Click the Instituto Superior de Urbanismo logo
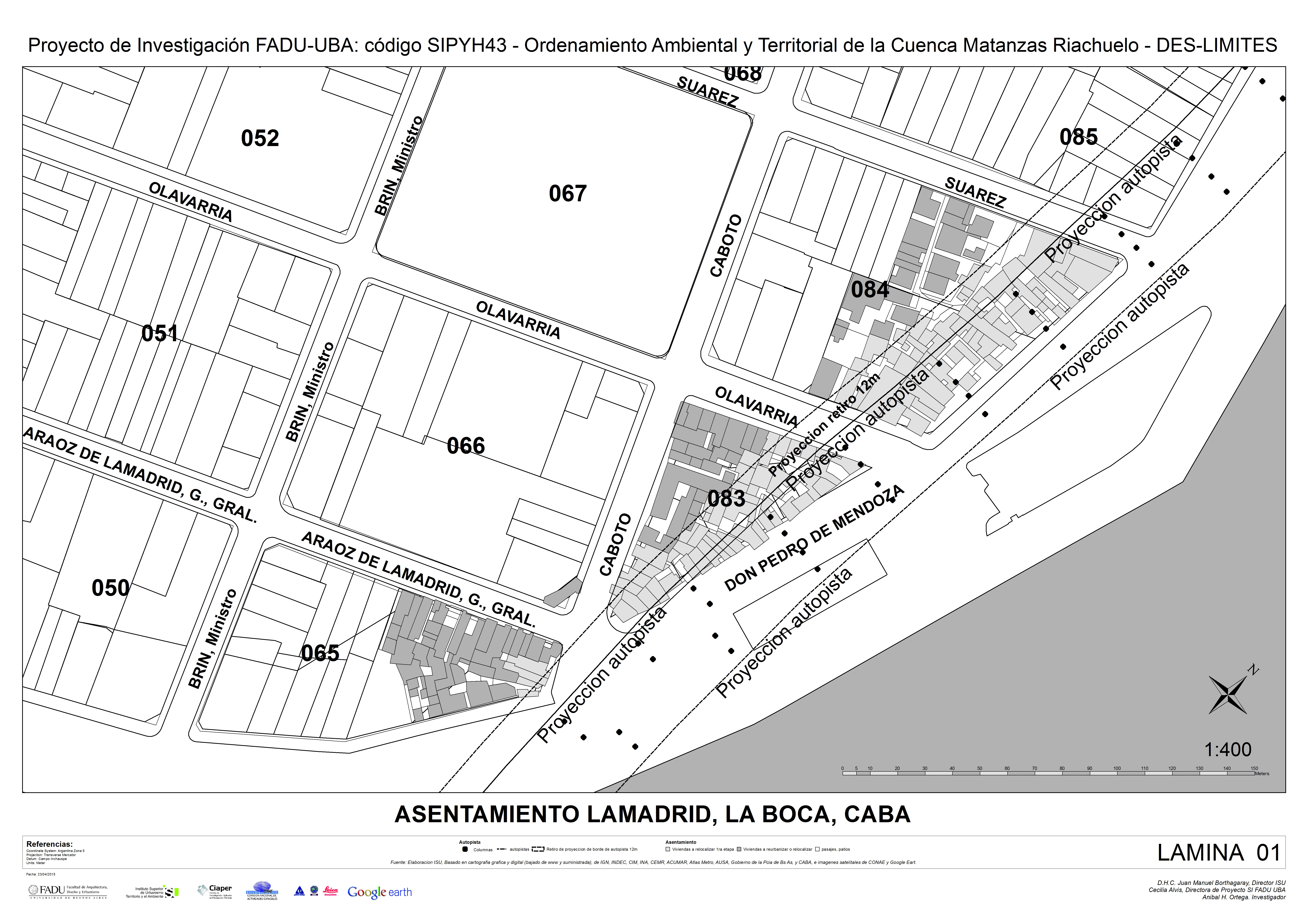The image size is (1306, 924). [152, 892]
